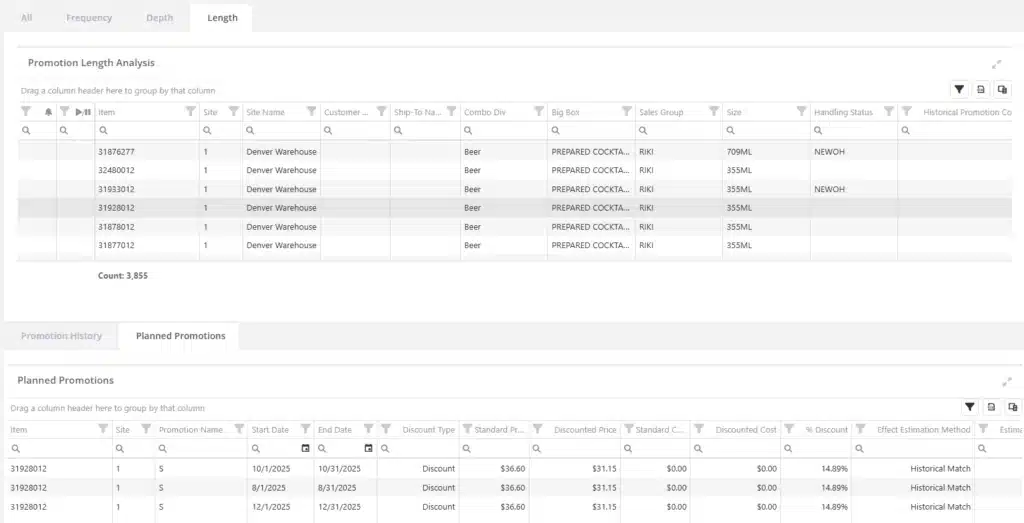Open Start Date column filter icon
The image size is (1024, 523).
point(305,429)
